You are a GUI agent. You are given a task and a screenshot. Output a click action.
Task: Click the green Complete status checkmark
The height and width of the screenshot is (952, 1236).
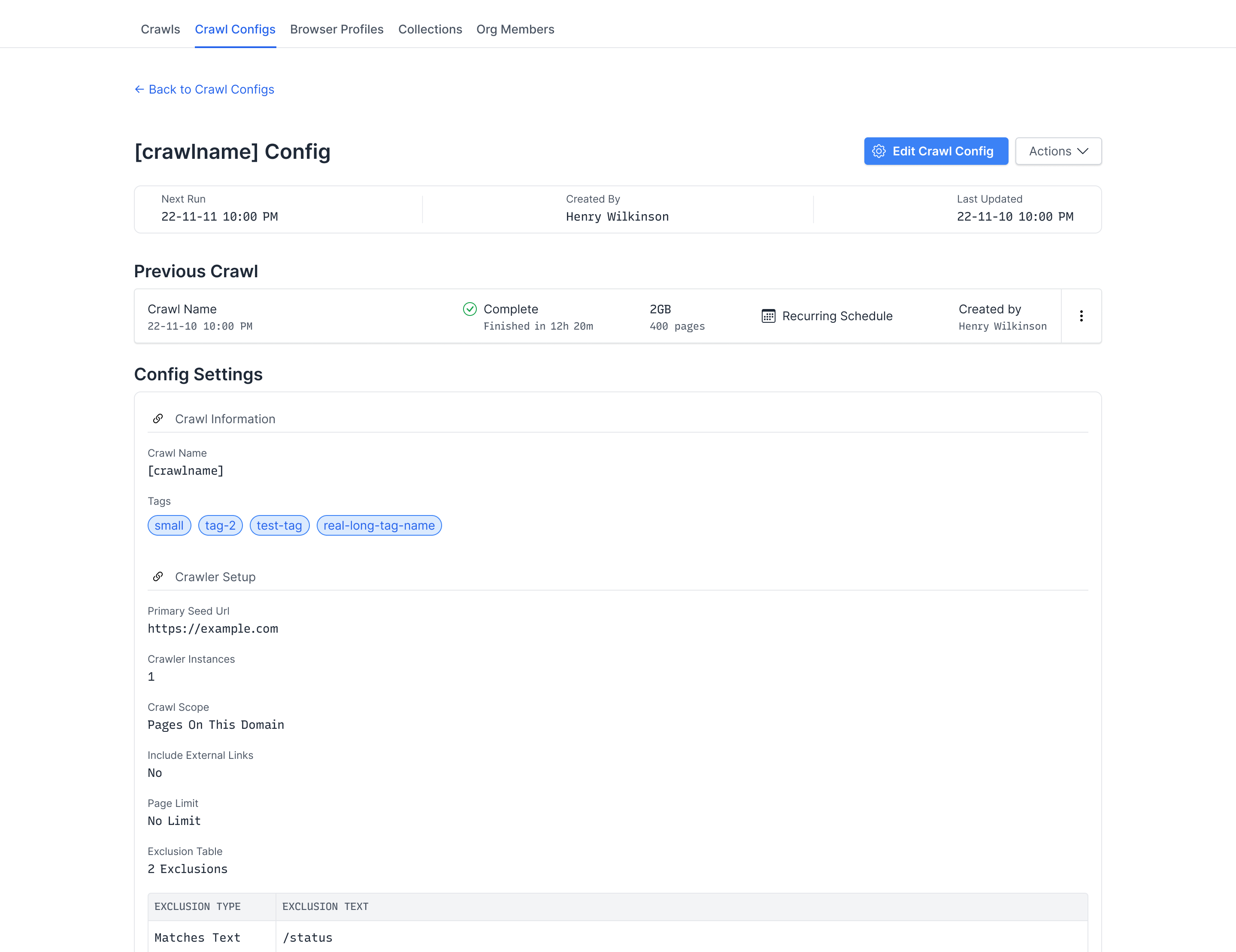(469, 309)
